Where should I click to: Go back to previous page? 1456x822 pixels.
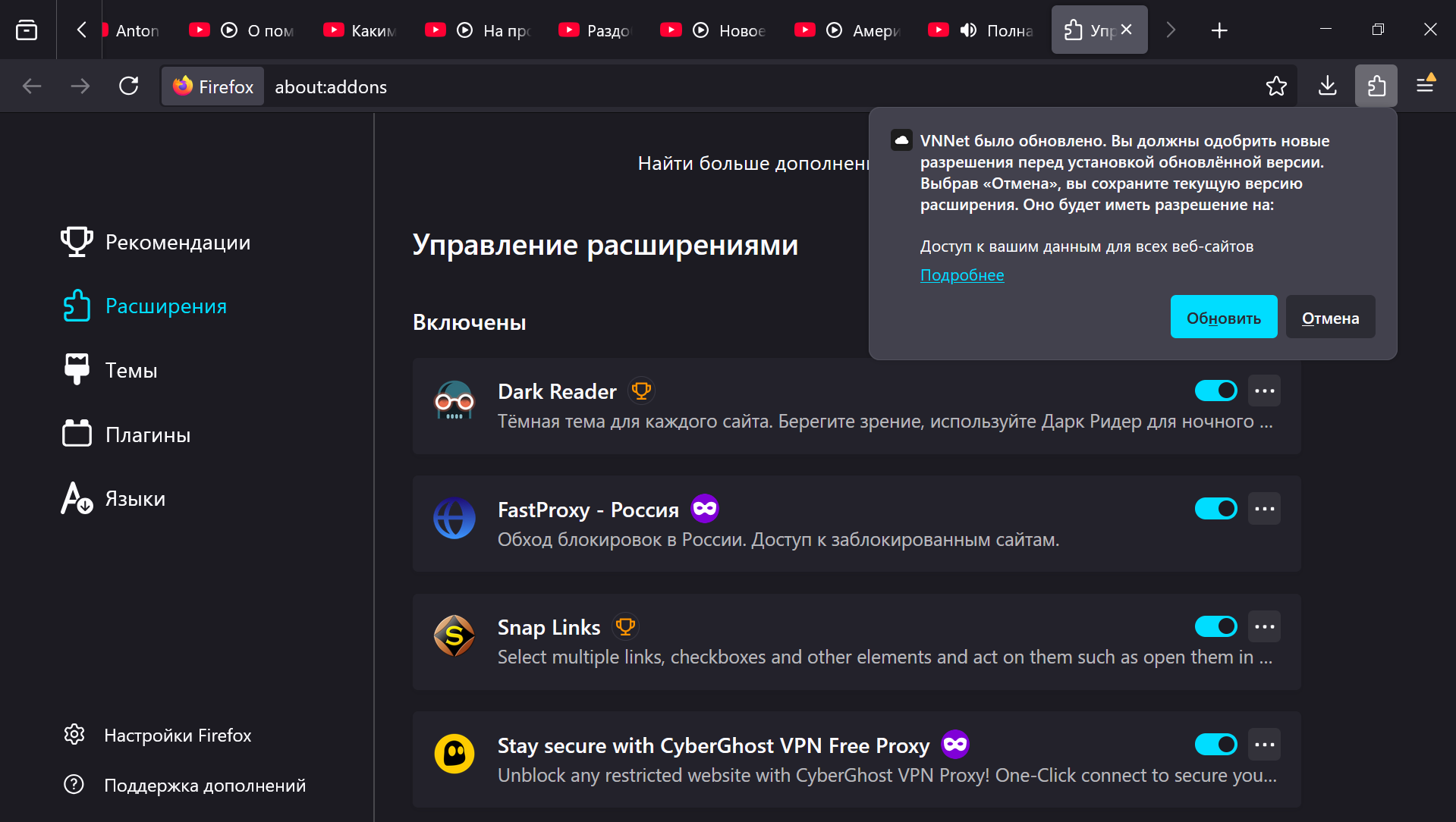coord(32,86)
